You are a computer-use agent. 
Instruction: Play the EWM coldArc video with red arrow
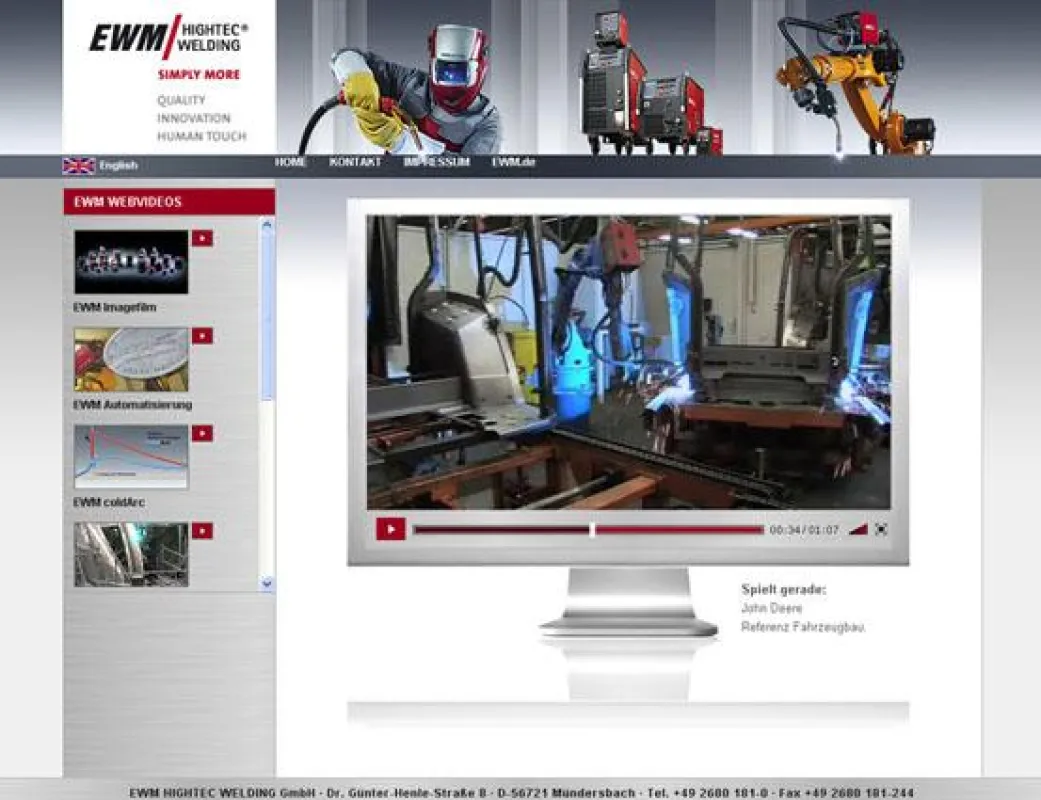(x=202, y=434)
